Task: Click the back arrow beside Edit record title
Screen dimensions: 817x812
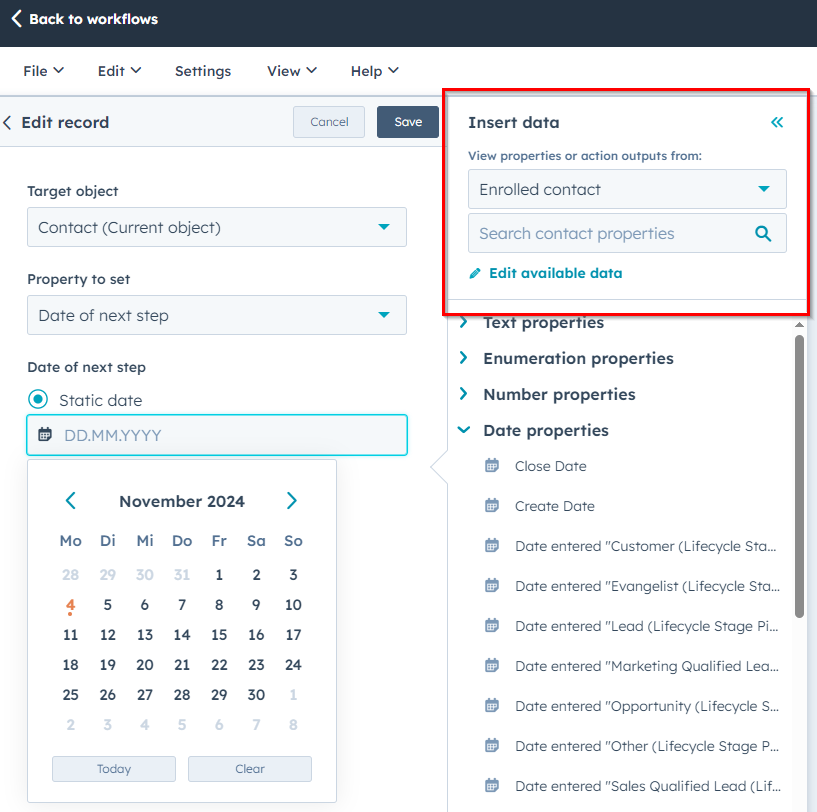Action: pyautogui.click(x=8, y=122)
